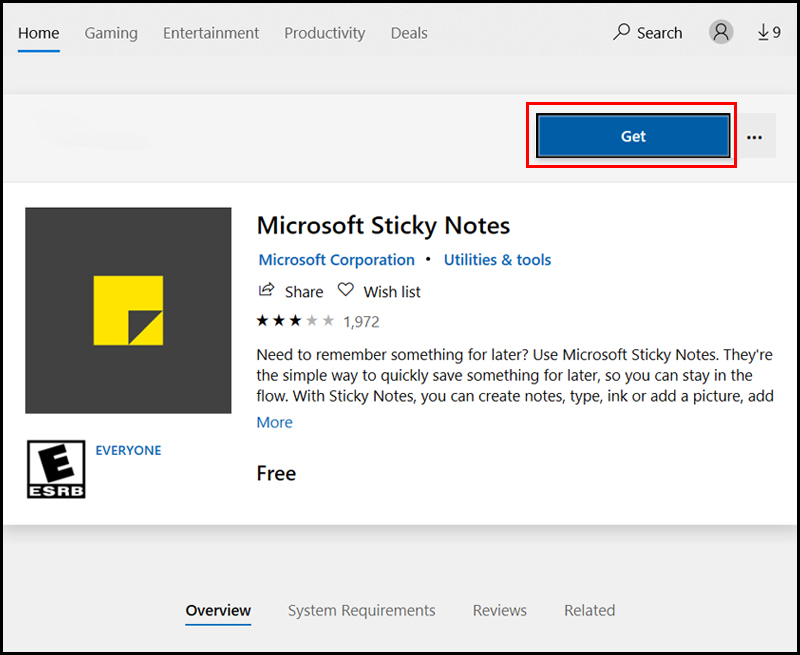Click the star rating row
This screenshot has width=800, height=655.
pyautogui.click(x=295, y=321)
